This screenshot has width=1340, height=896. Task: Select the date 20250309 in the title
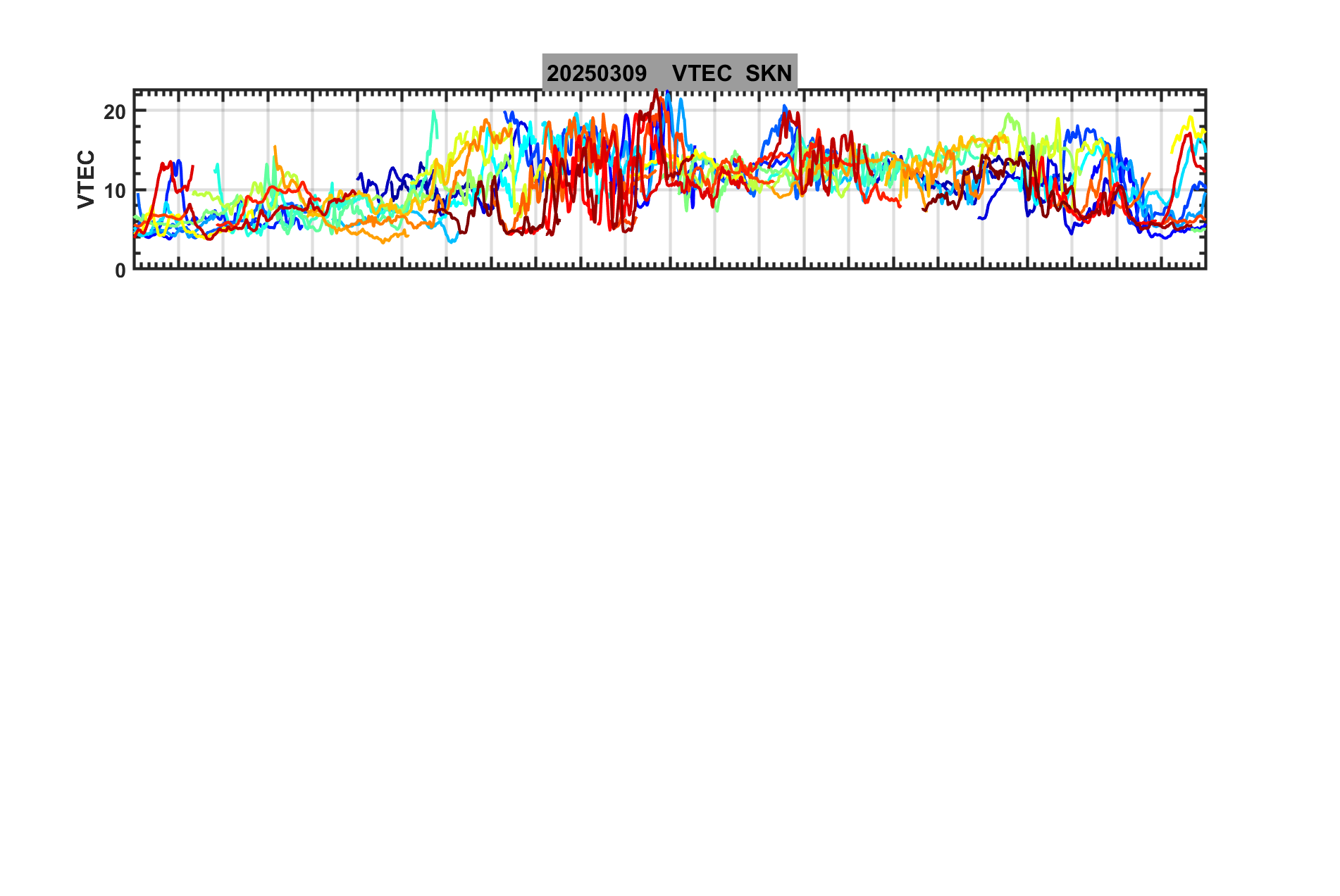click(597, 73)
